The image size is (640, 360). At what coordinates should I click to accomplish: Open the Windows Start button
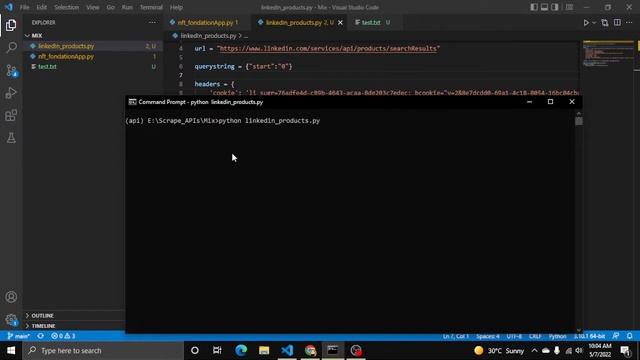click(11, 351)
